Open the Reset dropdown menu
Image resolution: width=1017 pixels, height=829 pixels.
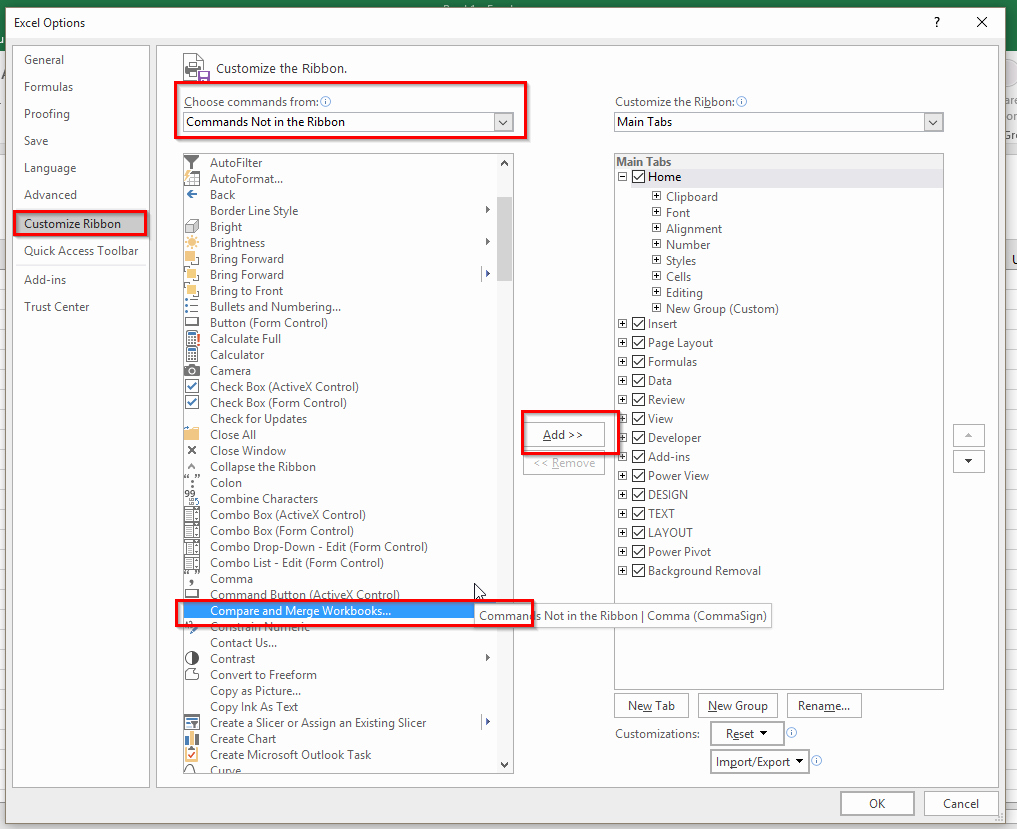coord(747,733)
